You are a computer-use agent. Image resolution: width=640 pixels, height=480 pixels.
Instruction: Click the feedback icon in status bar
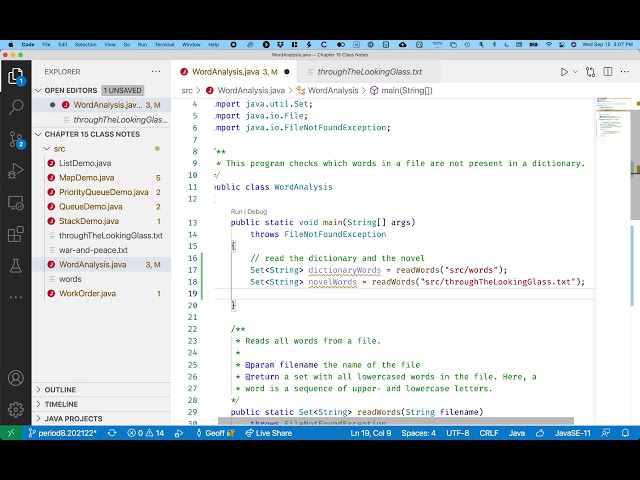[606, 433]
